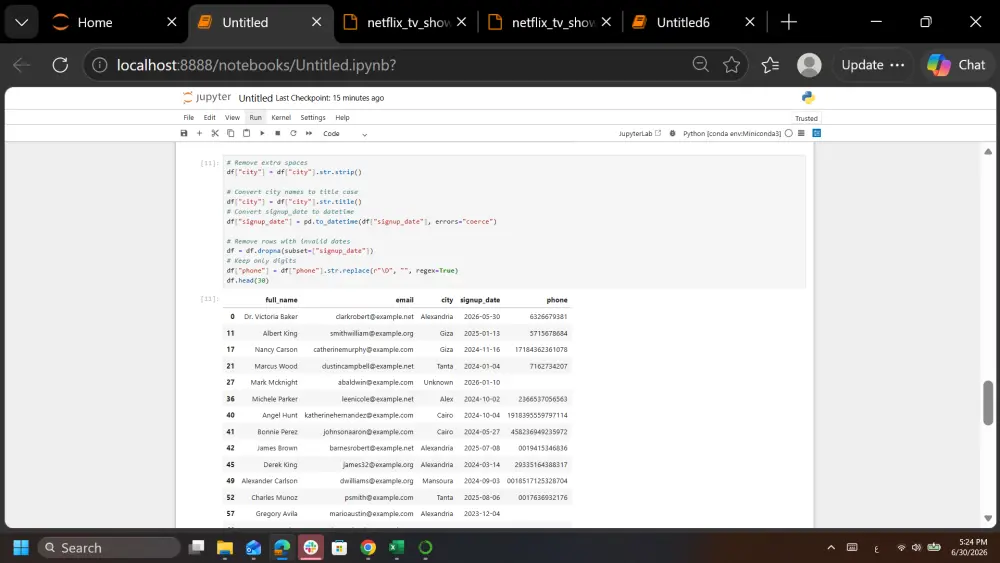Click the Trusted notebook badge

pyautogui.click(x=806, y=118)
